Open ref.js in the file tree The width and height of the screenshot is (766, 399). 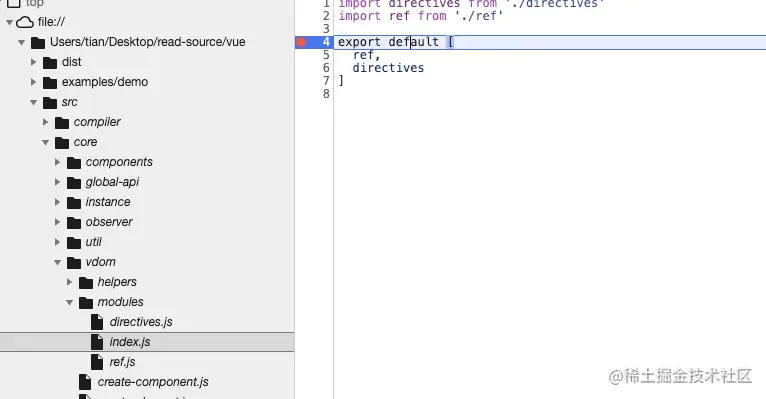(x=122, y=362)
